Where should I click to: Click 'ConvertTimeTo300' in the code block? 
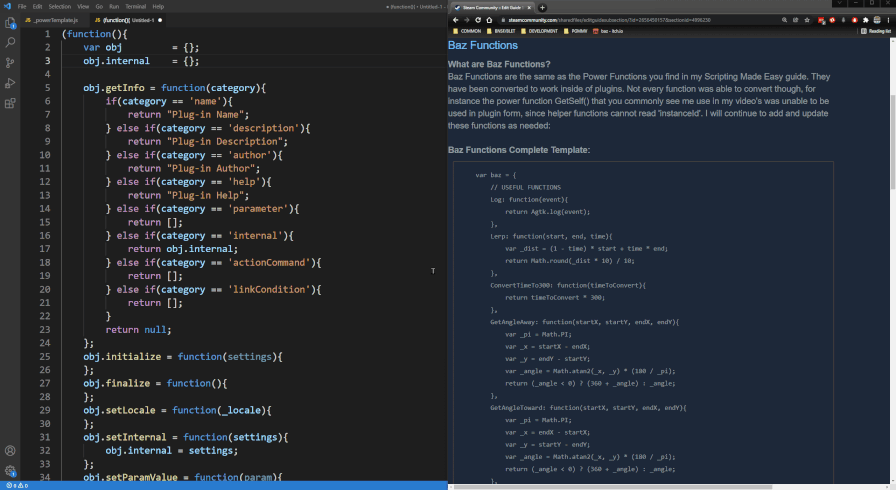pos(522,285)
